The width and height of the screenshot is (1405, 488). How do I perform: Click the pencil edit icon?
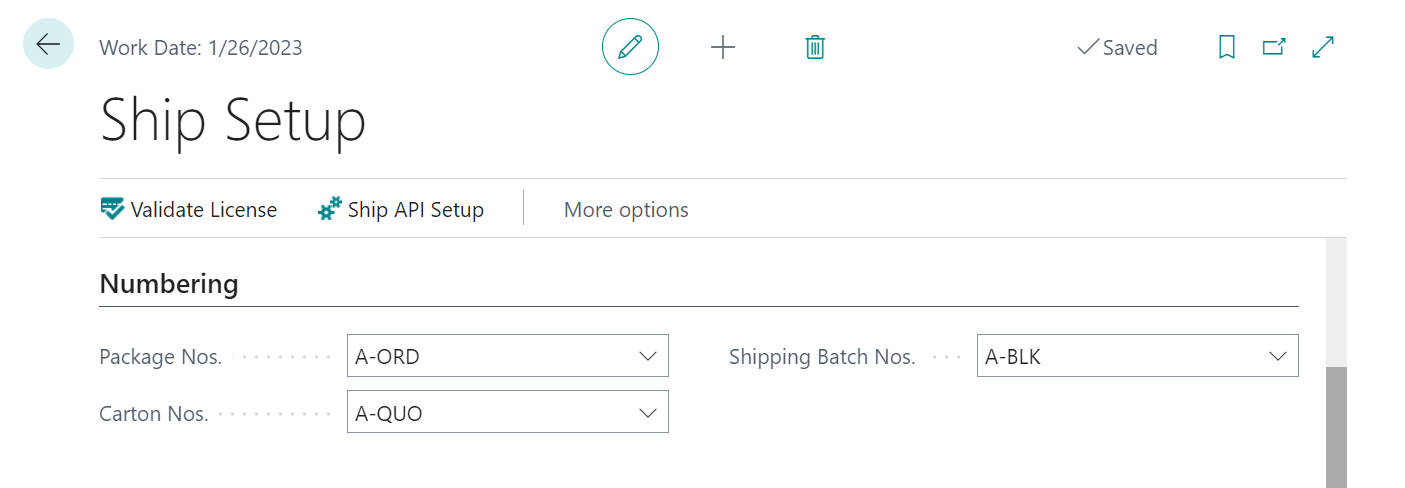pyautogui.click(x=630, y=47)
